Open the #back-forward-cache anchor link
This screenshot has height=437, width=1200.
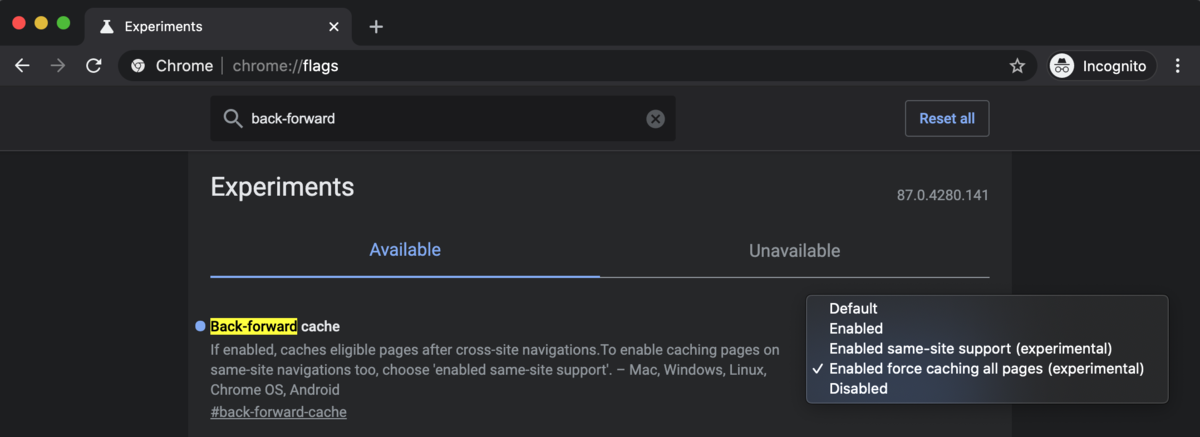tap(279, 412)
